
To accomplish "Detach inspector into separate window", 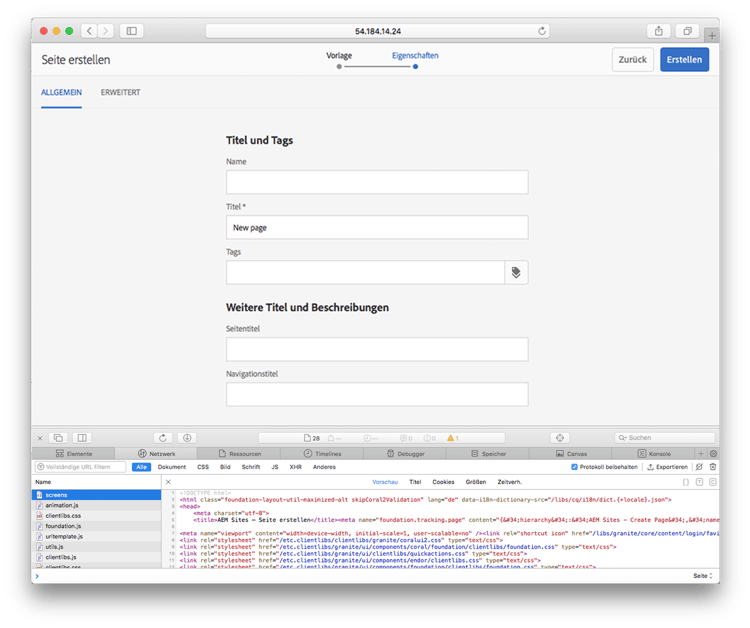I will [58, 438].
